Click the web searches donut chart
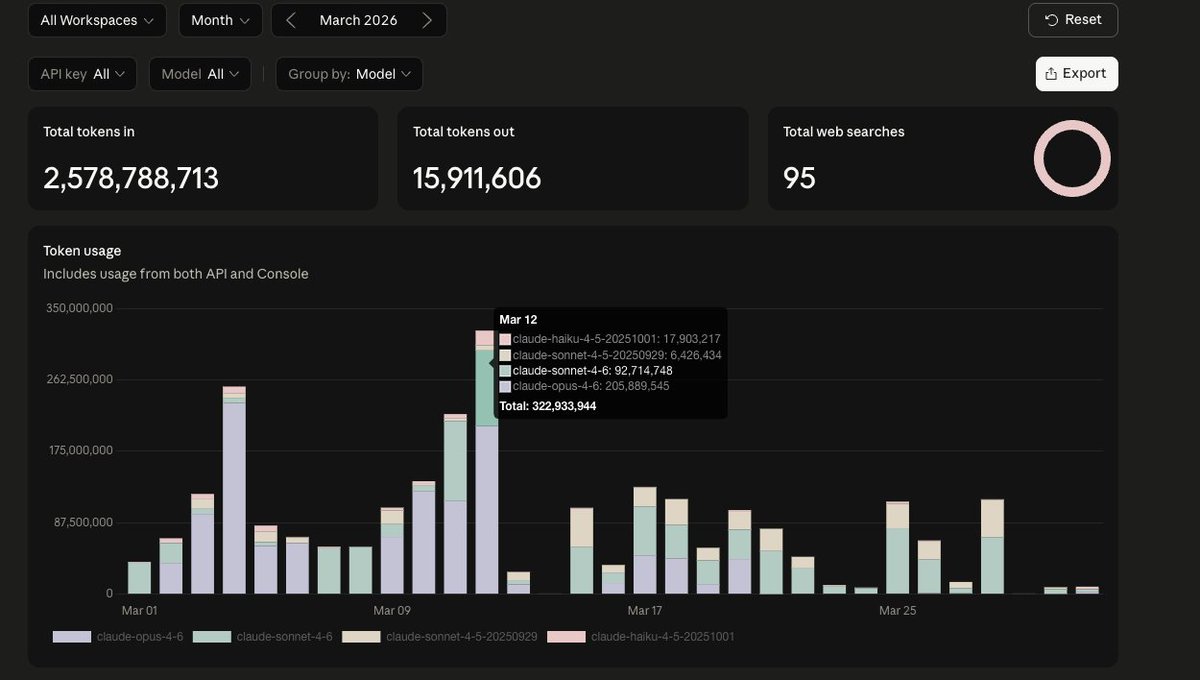1200x680 pixels. tap(1072, 158)
